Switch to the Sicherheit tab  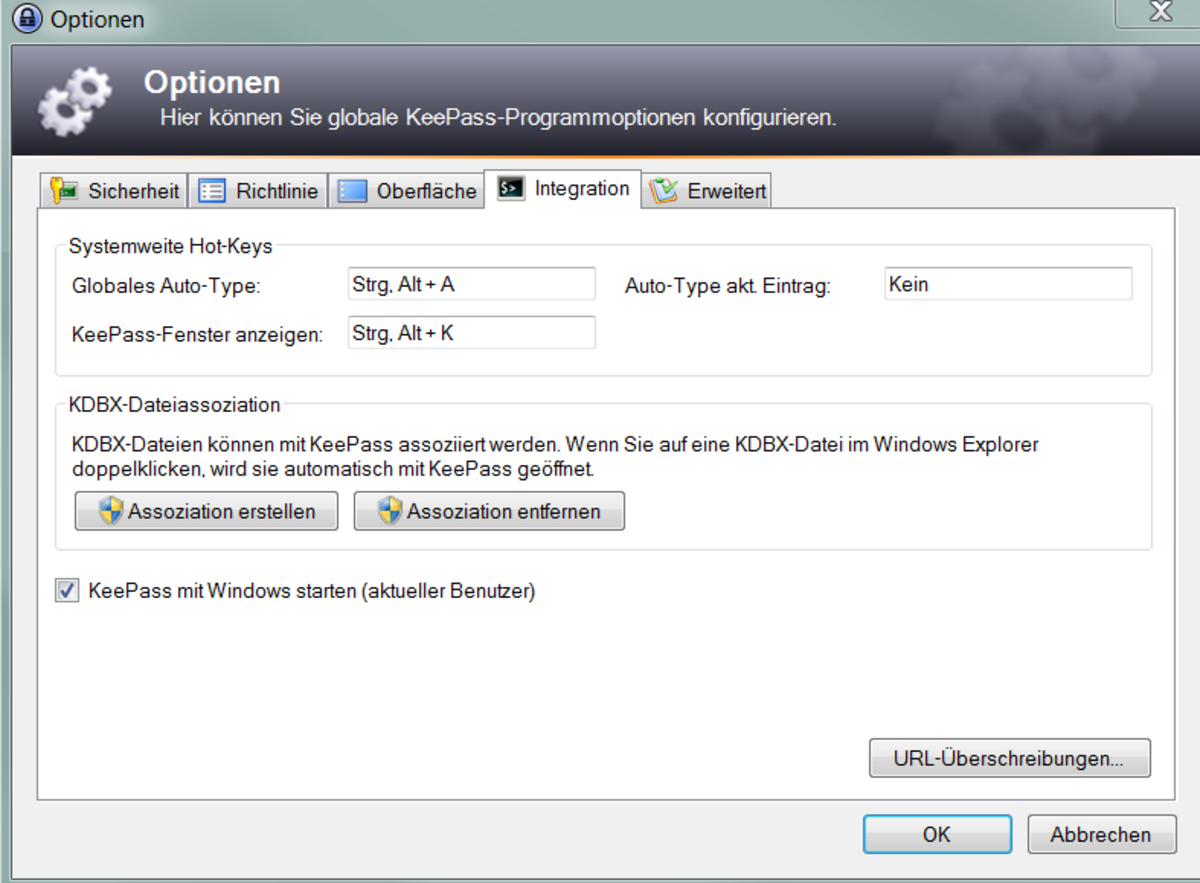click(115, 190)
